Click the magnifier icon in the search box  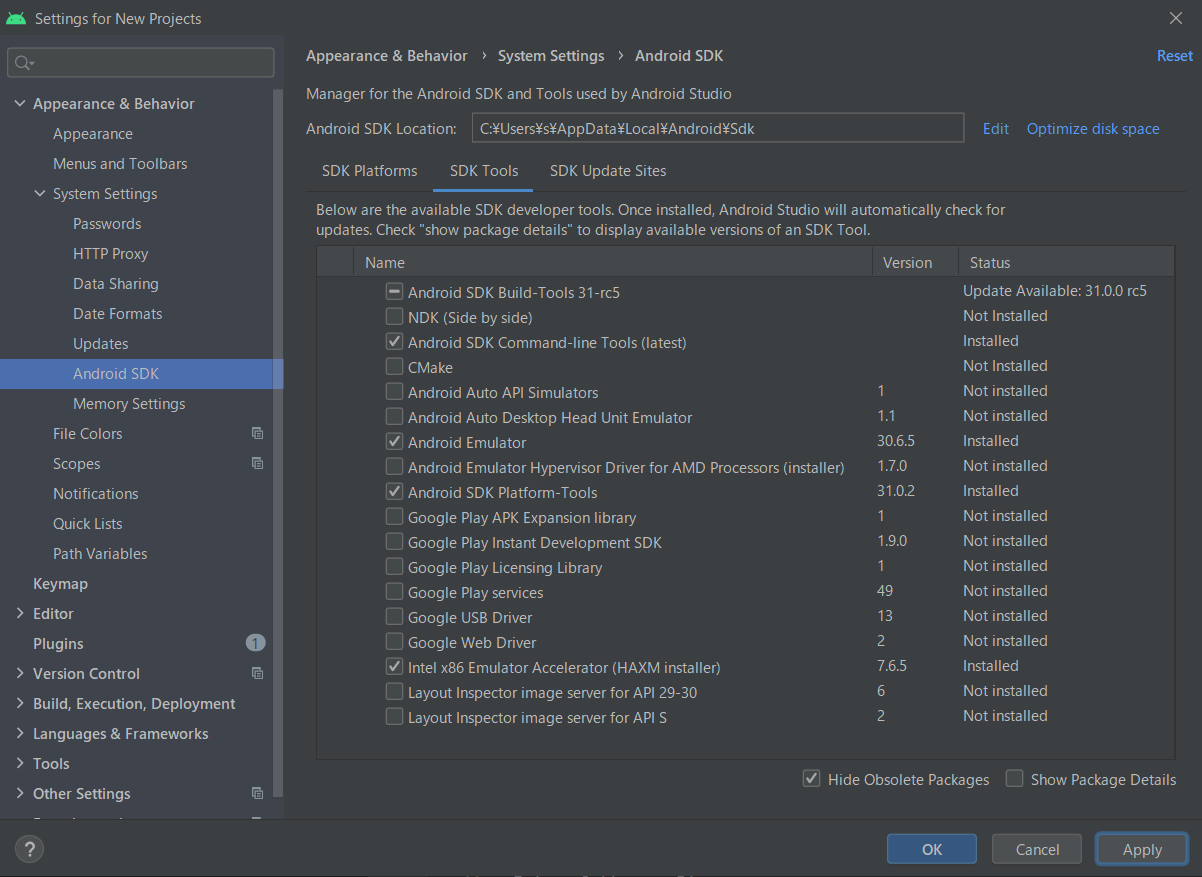pyautogui.click(x=23, y=63)
